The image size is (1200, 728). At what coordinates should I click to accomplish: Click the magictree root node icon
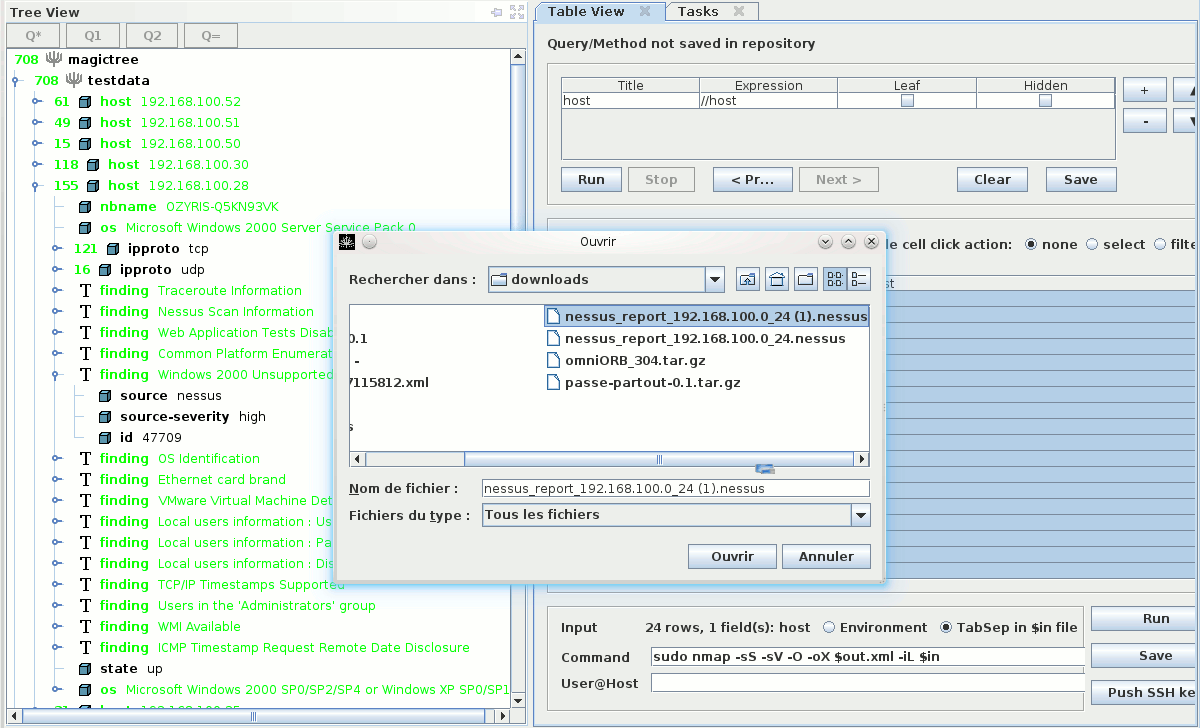tap(54, 60)
